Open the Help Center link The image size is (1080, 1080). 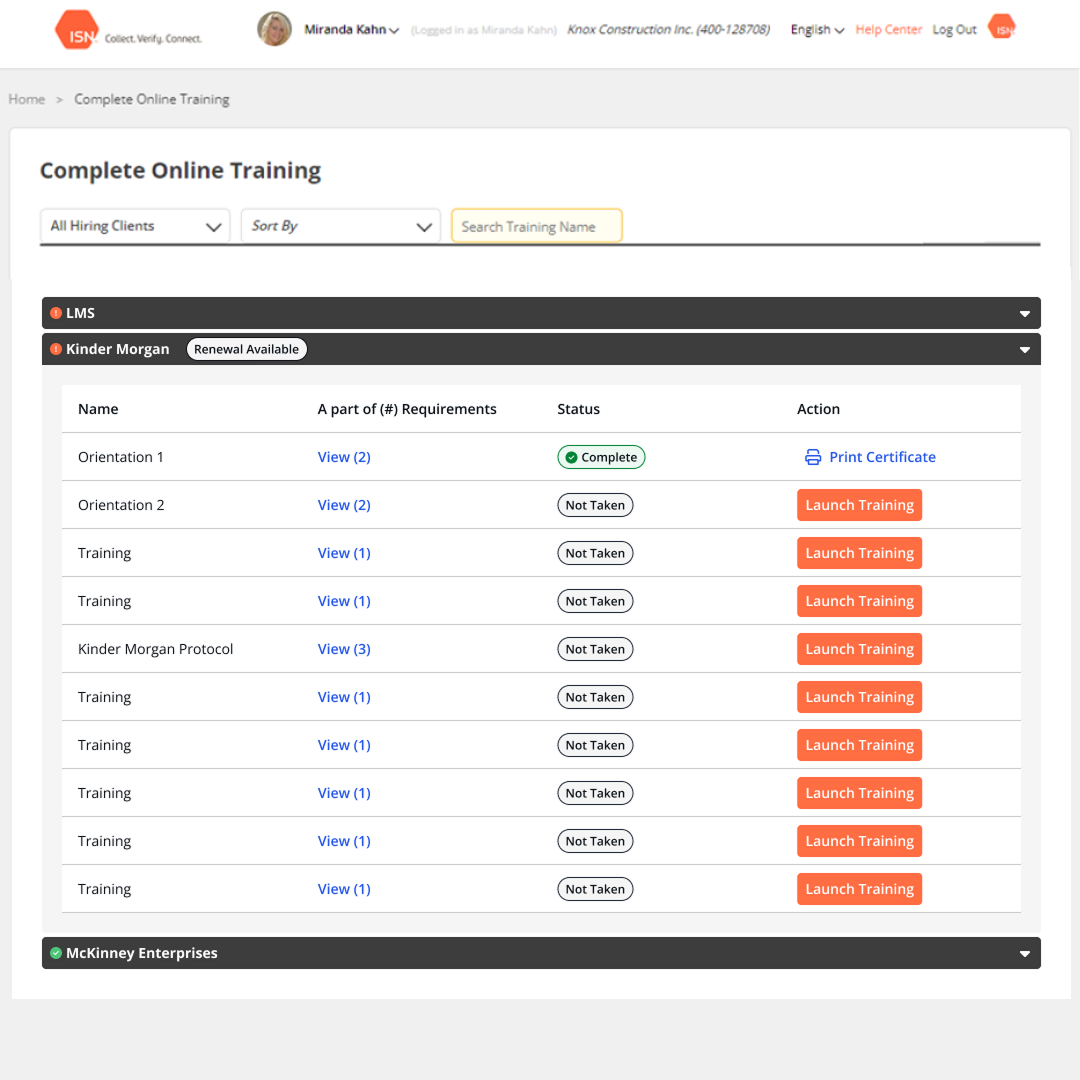coord(889,30)
